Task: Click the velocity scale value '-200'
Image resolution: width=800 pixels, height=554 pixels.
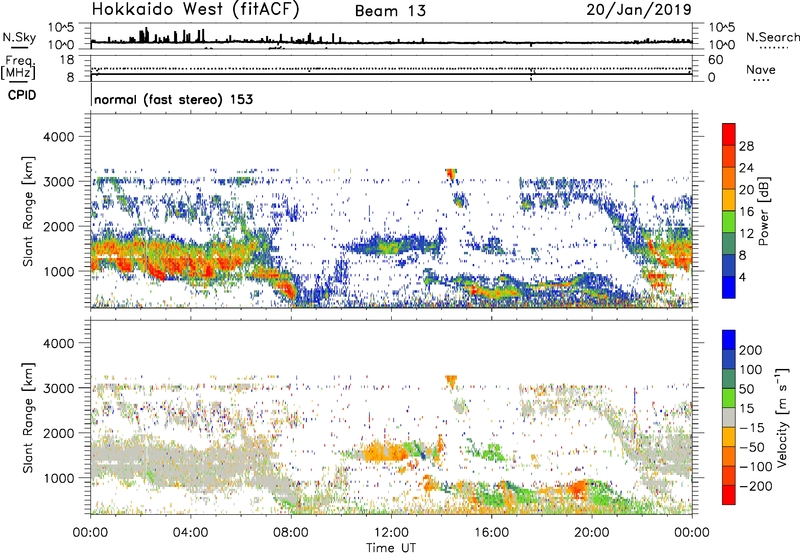Action: click(x=756, y=486)
